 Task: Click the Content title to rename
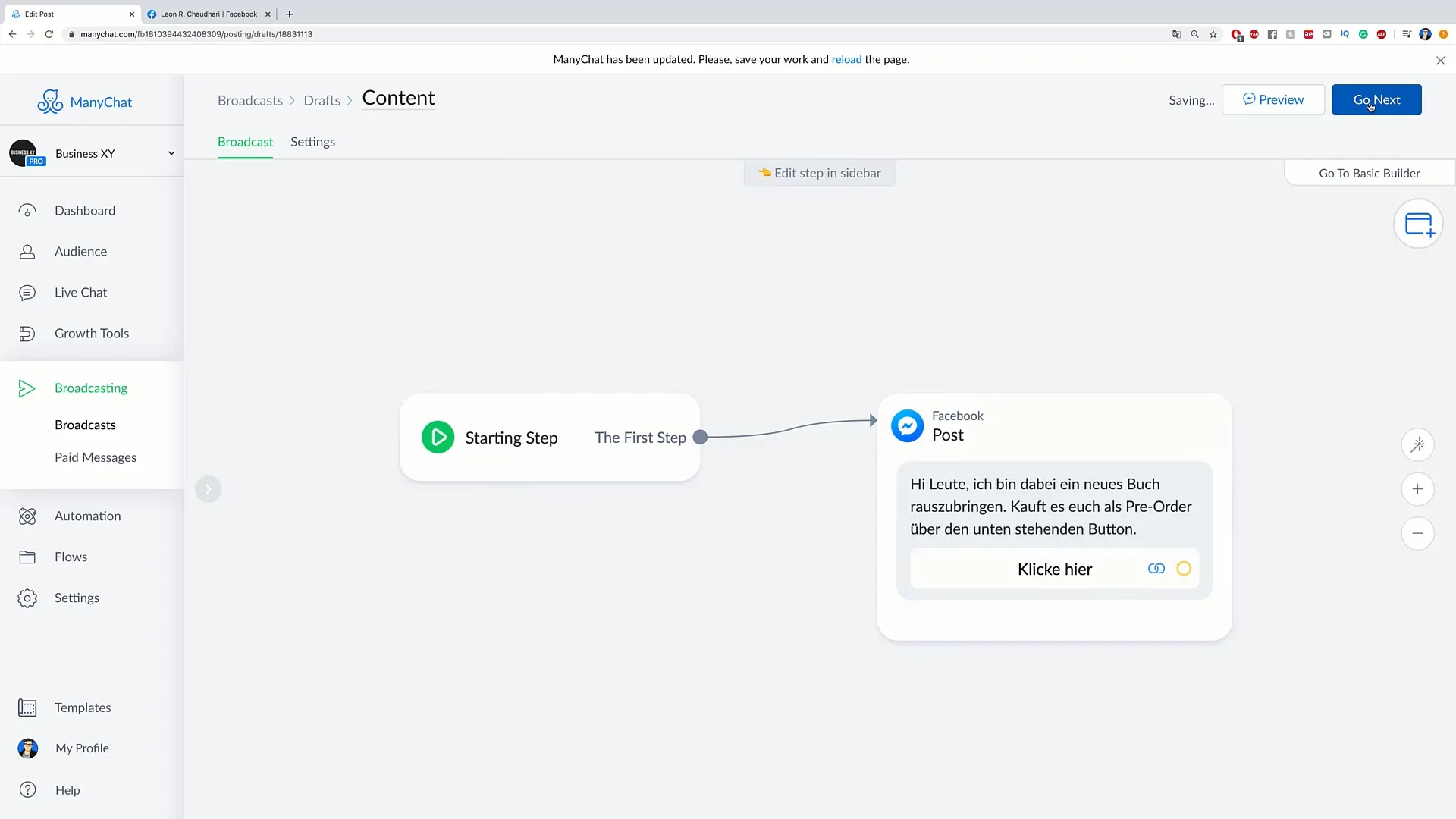coord(398,98)
